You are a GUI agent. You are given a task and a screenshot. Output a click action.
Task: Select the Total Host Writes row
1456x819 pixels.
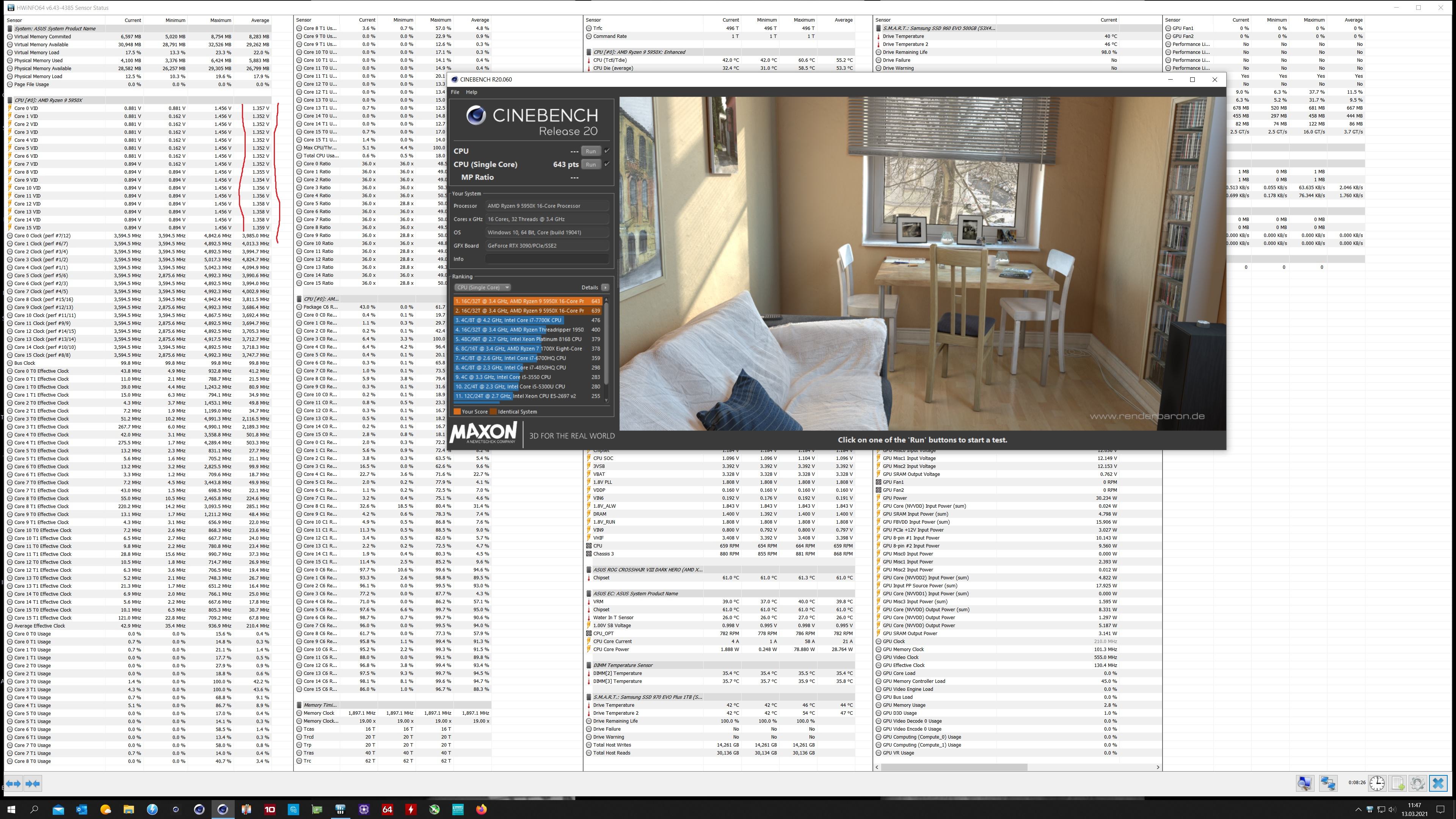(x=720, y=745)
